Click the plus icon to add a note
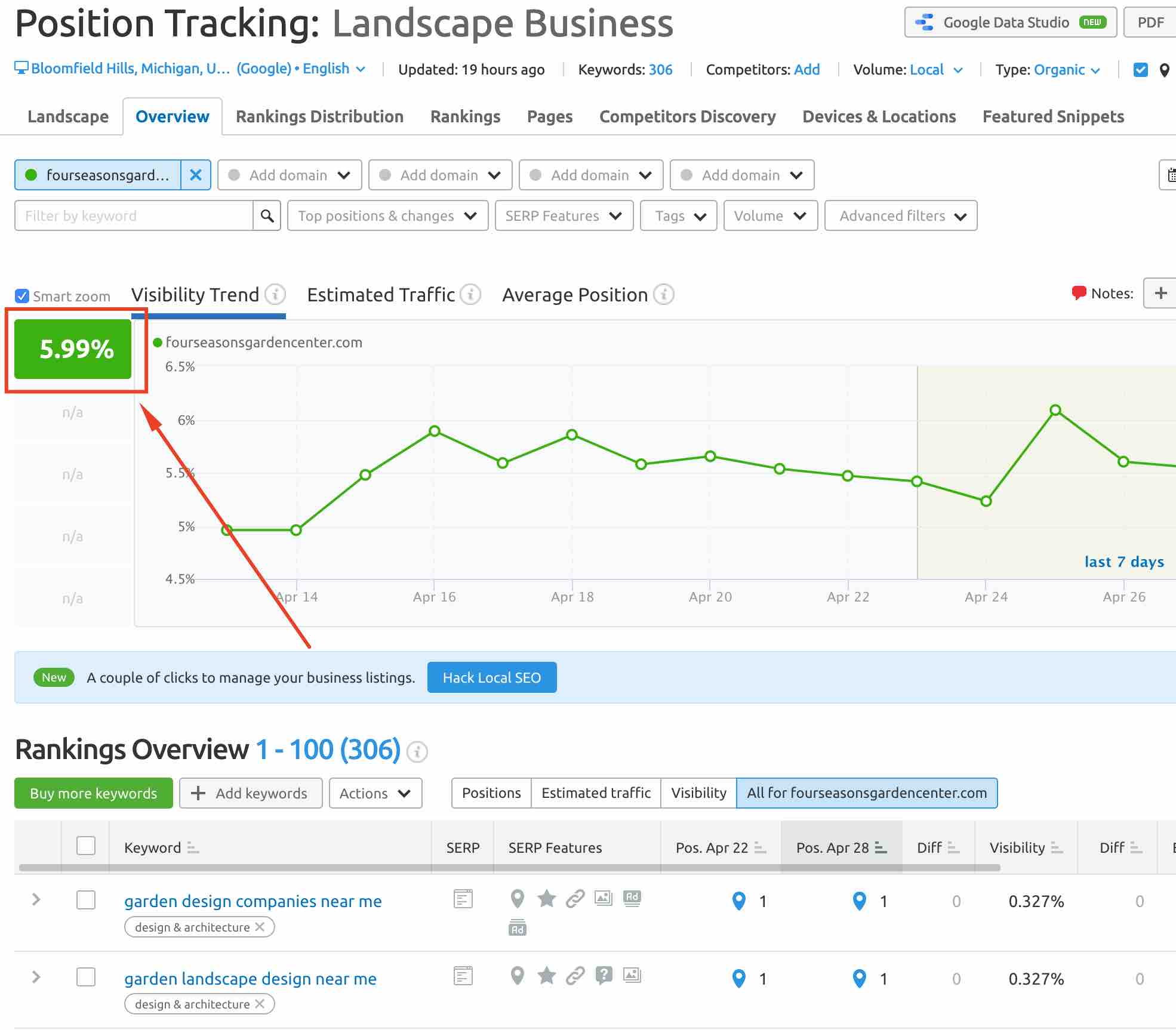This screenshot has height=1030, width=1176. pos(1160,293)
